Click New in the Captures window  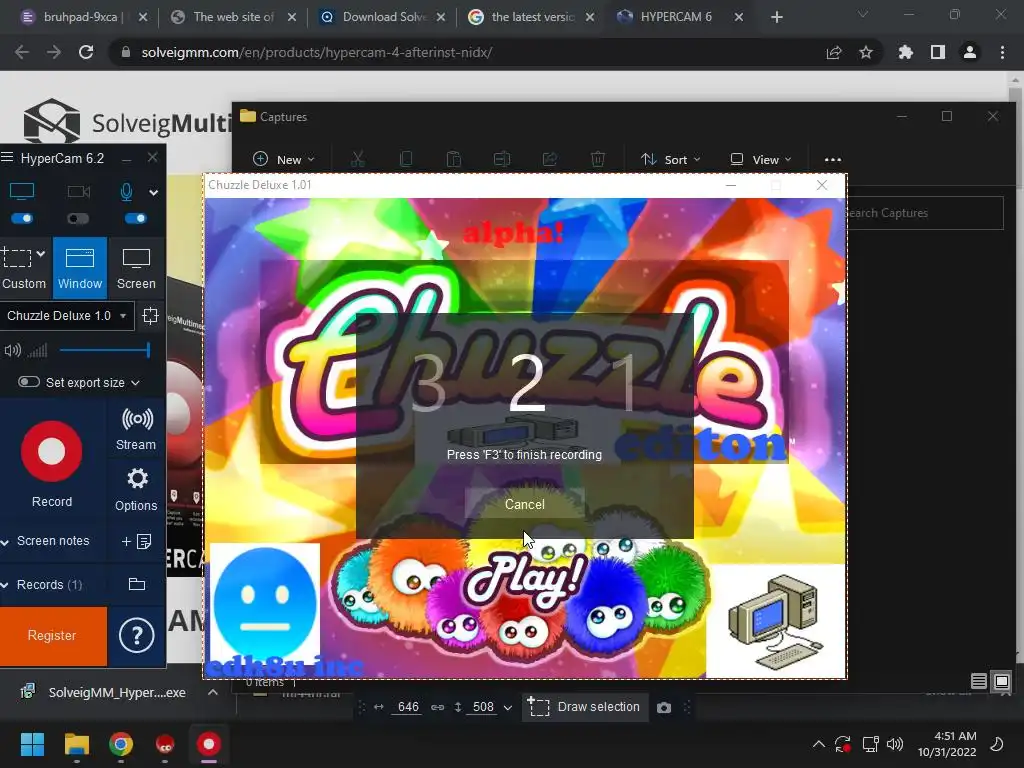[x=283, y=159]
